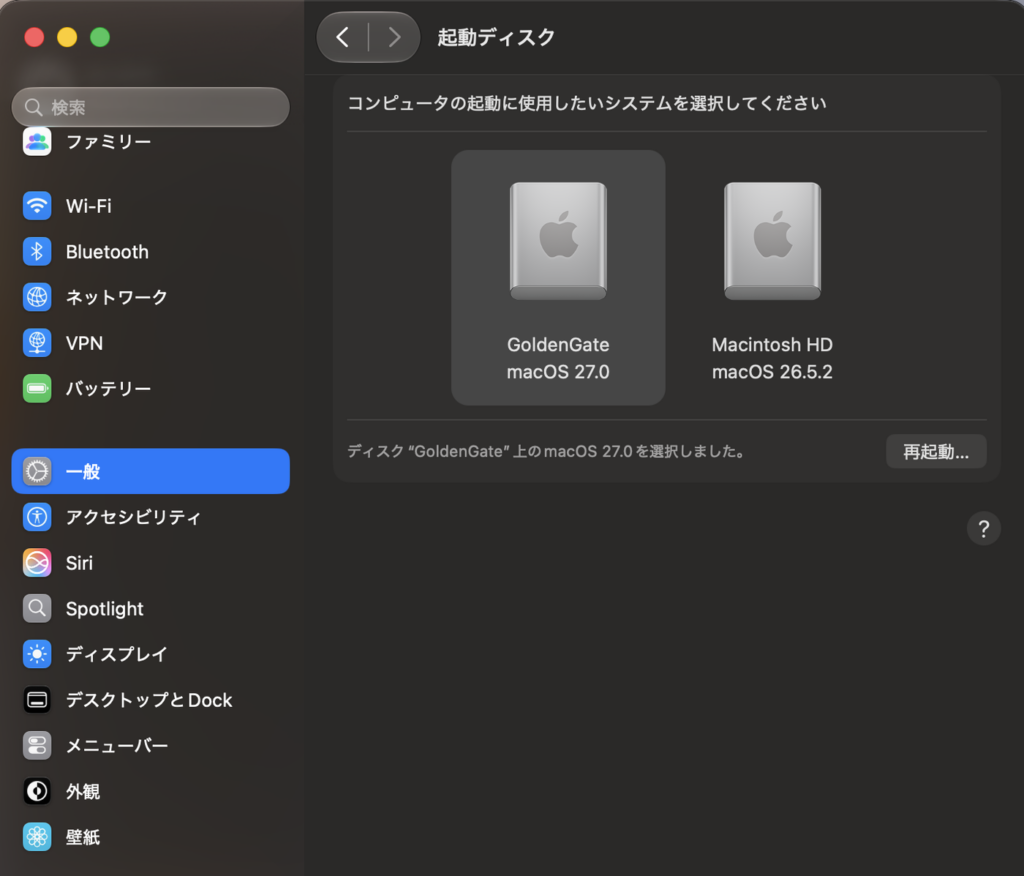Click the コンピュータの起動に使用したい instruction text

click(586, 103)
